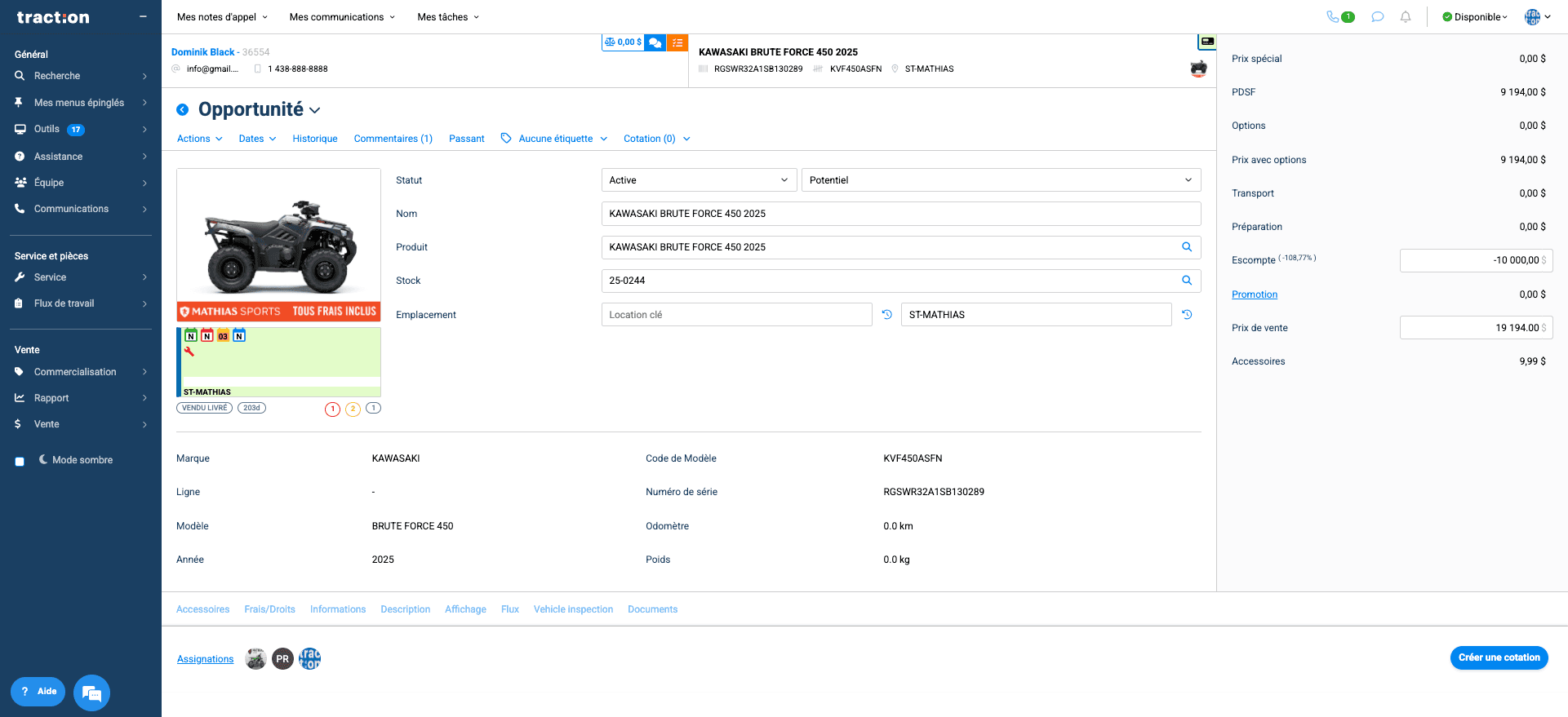Viewport: 1568px width, 717px height.
Task: Open the Cotation (0) dropdown
Action: [657, 139]
